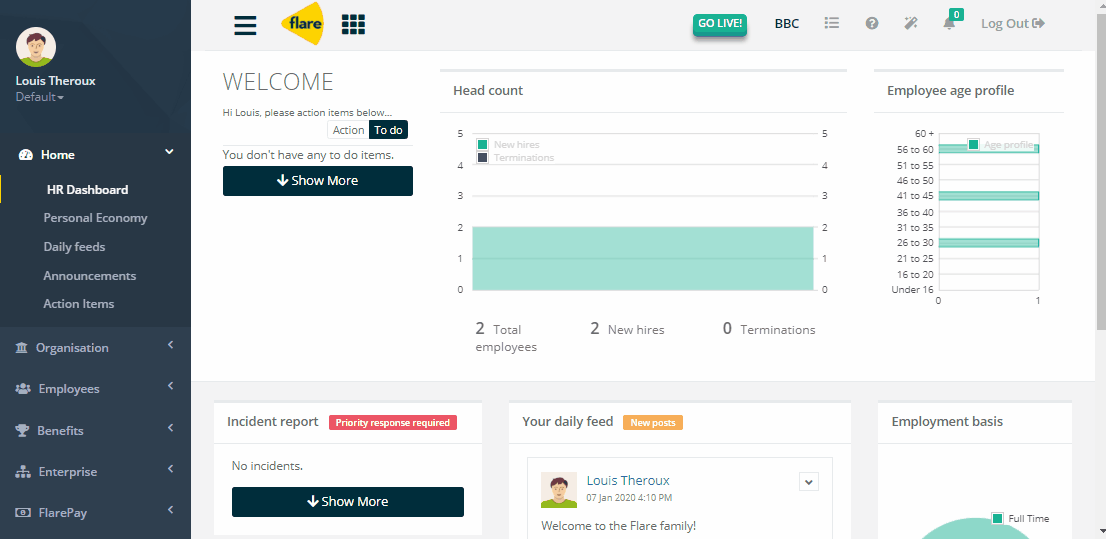Click the Louis Theroux name in sidebar
1106x539 pixels.
[x=56, y=80]
